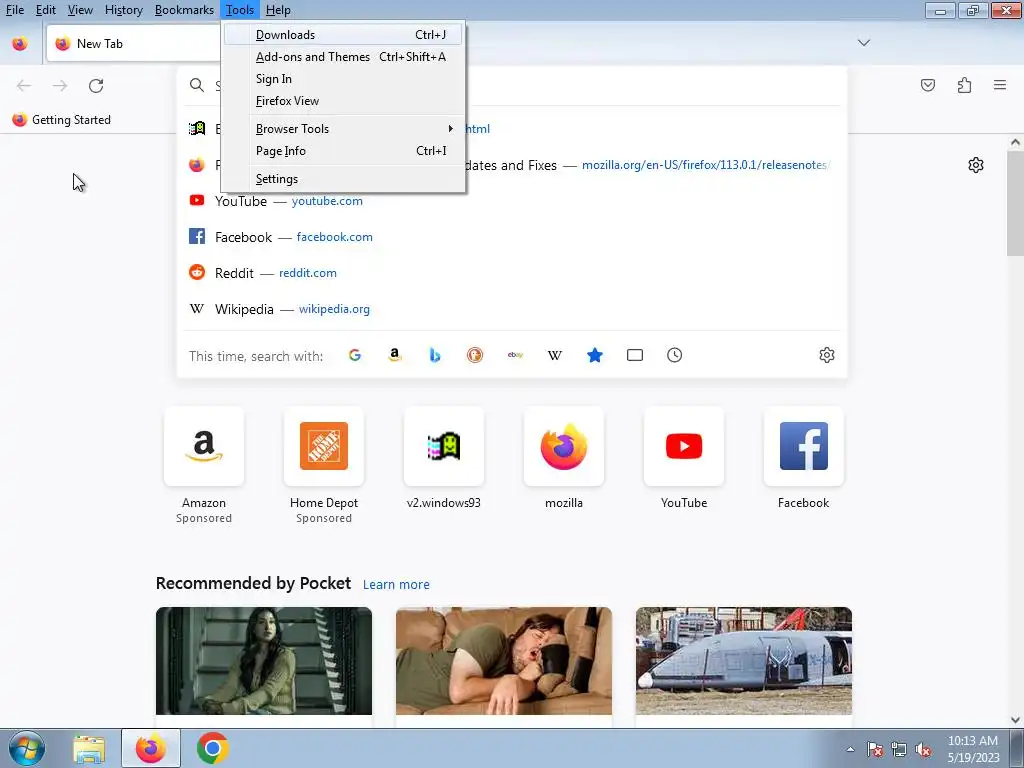This screenshot has width=1024, height=768.
Task: Click the Firefox View pinned icon
Action: coord(20,44)
